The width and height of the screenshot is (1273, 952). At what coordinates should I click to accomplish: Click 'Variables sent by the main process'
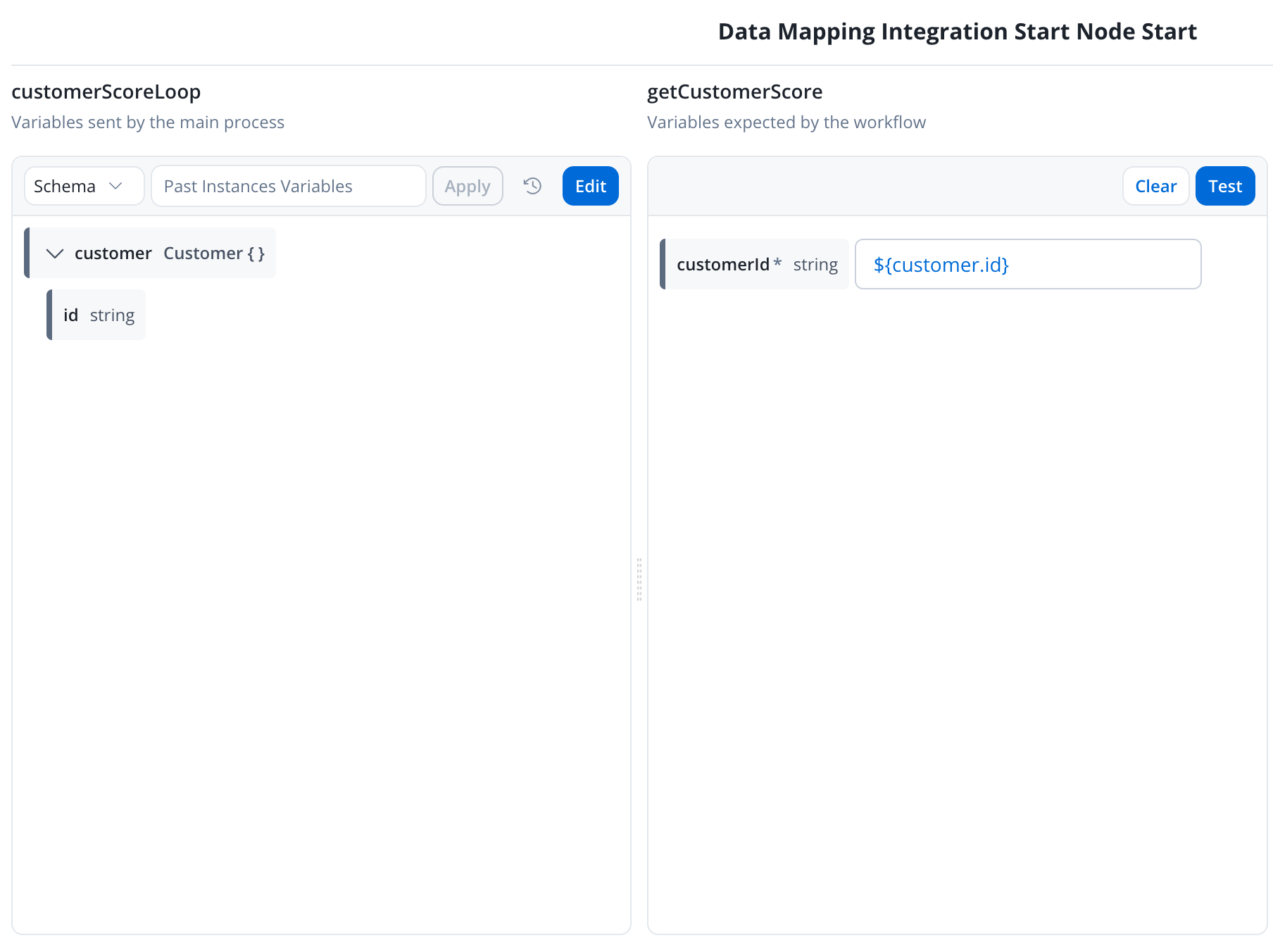tap(148, 123)
